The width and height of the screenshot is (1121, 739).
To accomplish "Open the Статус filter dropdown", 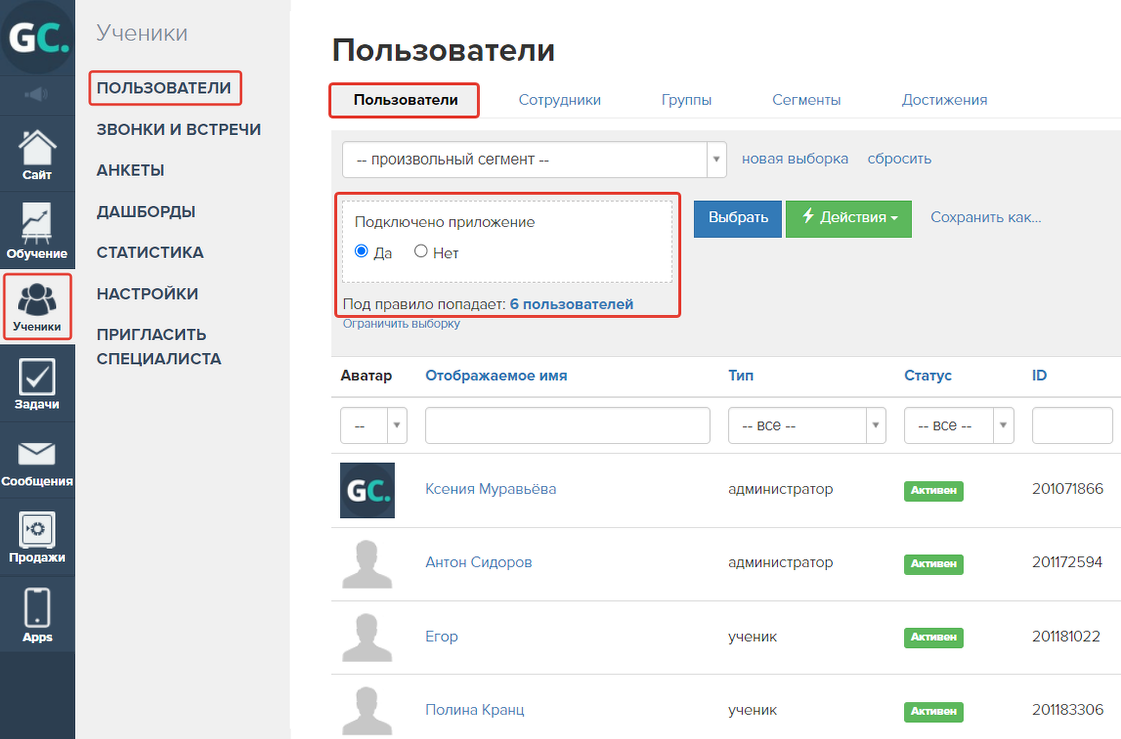I will click(x=958, y=425).
